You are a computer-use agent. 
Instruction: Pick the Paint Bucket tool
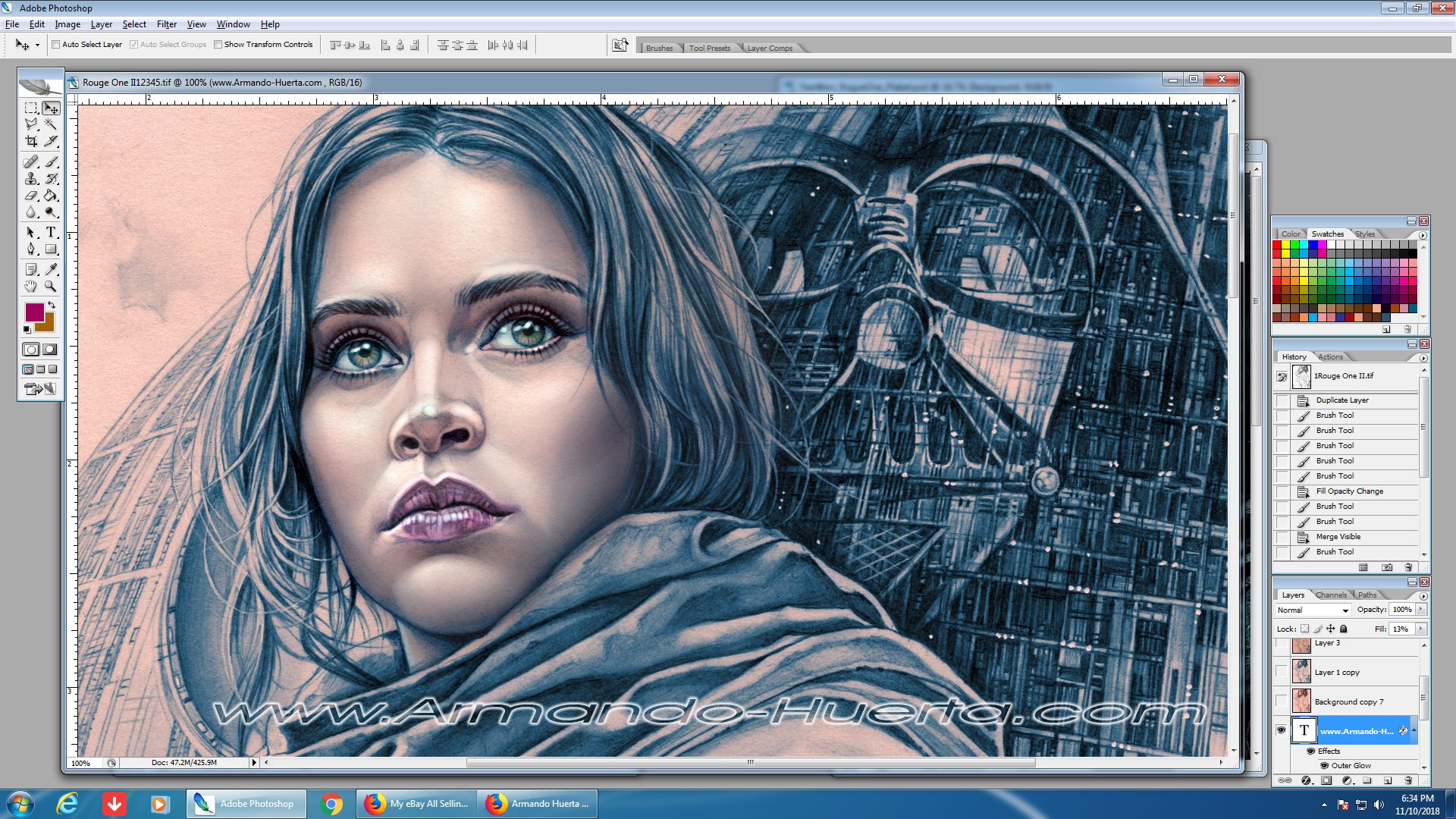tap(50, 196)
